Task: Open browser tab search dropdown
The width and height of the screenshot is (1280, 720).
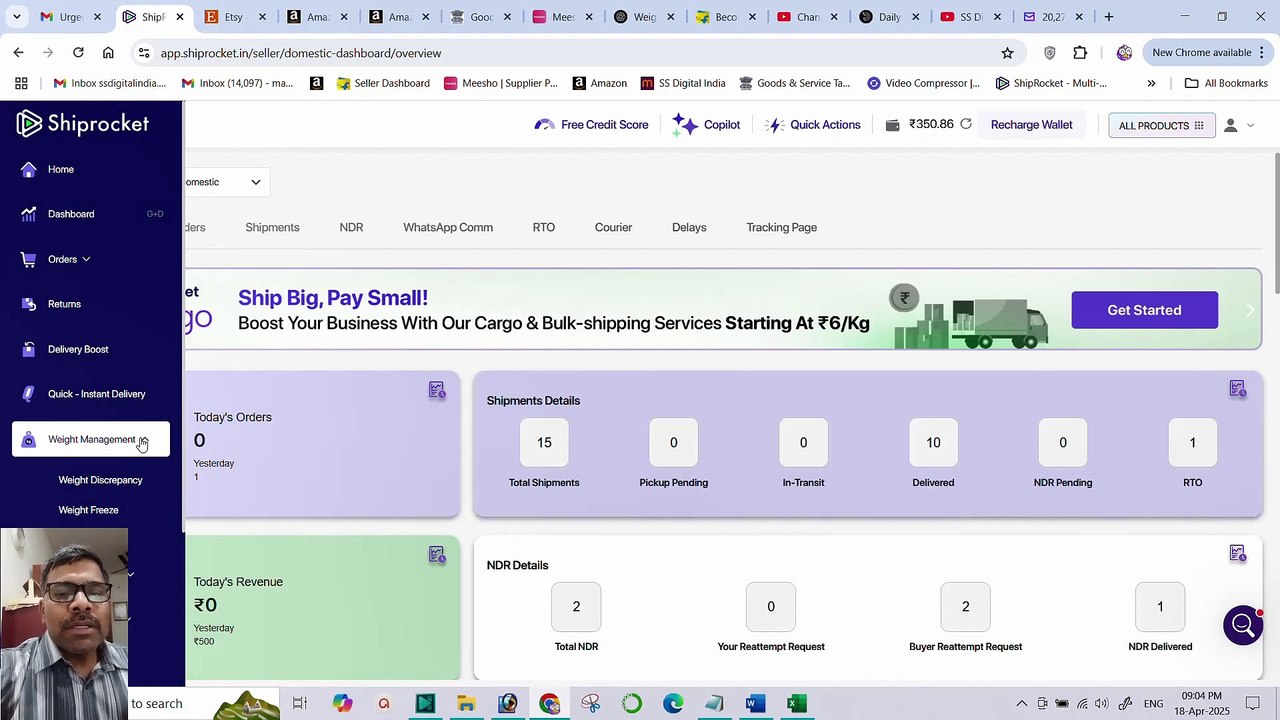Action: (x=16, y=17)
